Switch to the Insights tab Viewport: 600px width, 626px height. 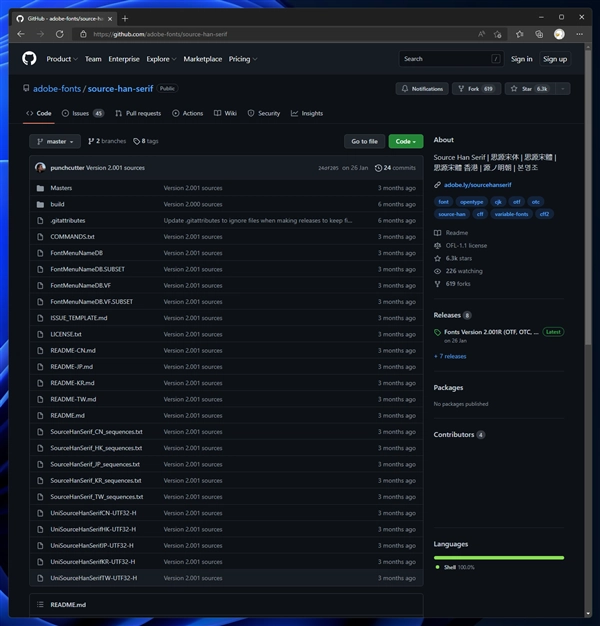pos(307,113)
